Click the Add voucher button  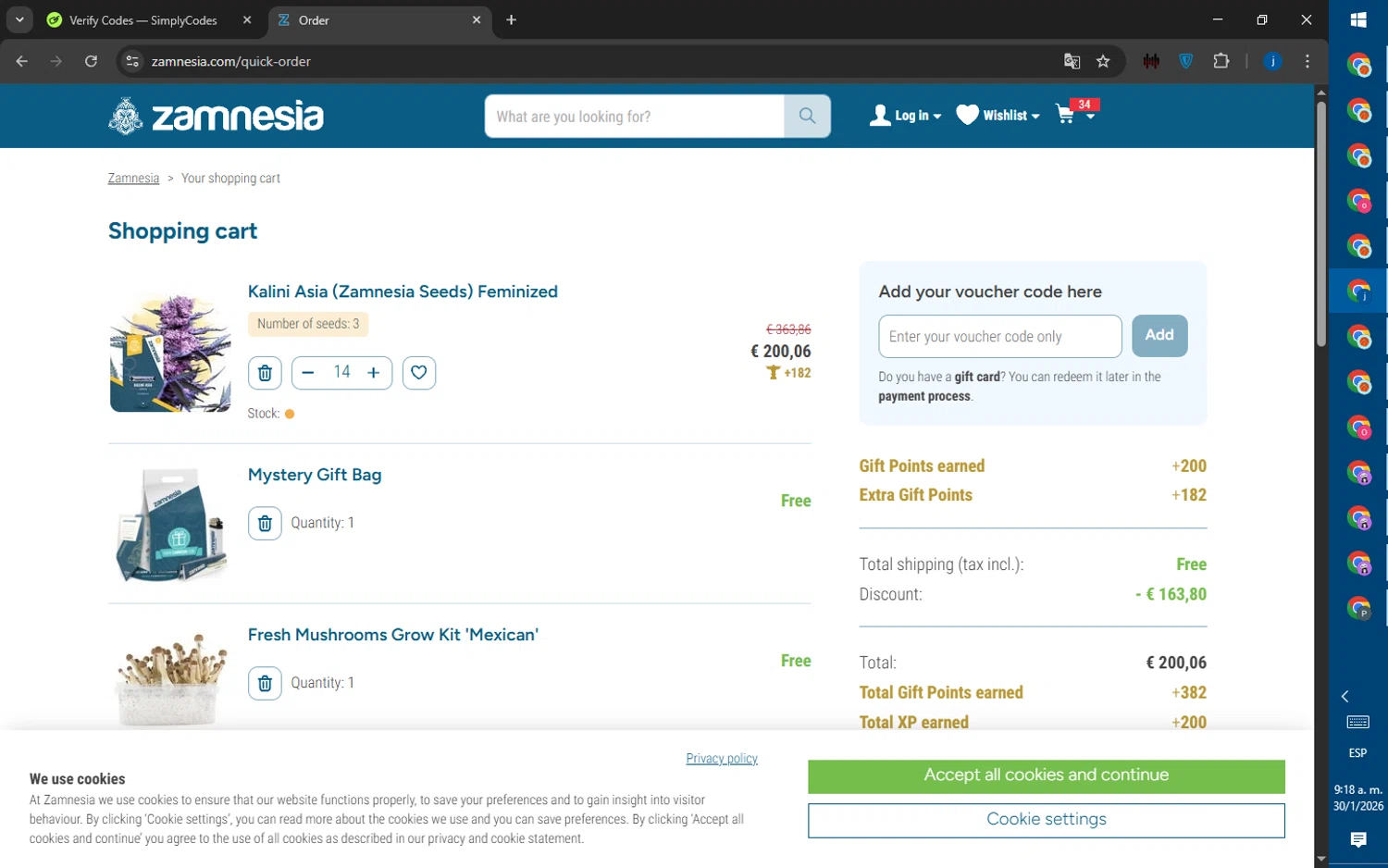[1159, 336]
